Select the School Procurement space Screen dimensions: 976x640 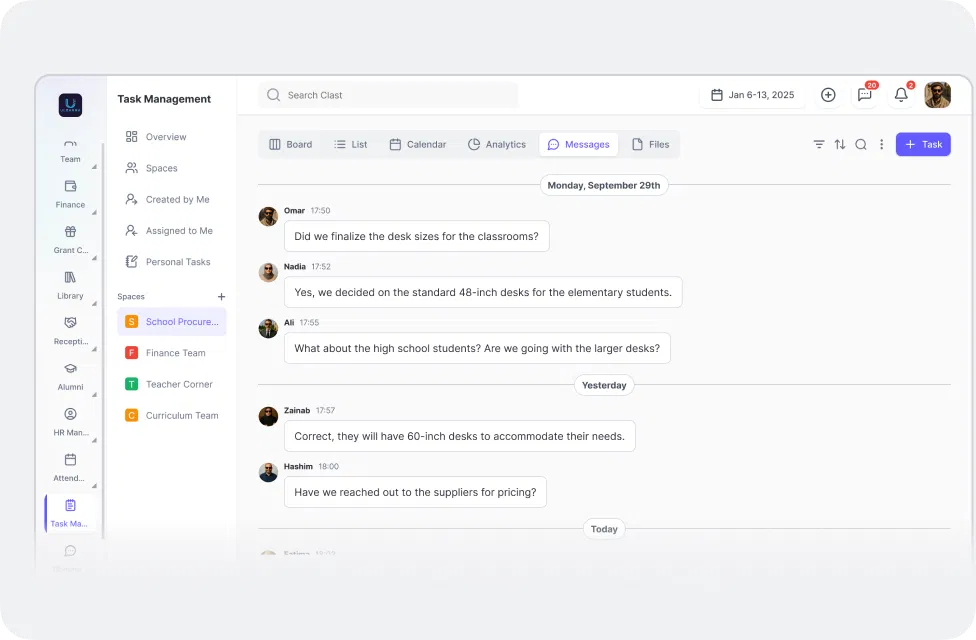(x=172, y=322)
